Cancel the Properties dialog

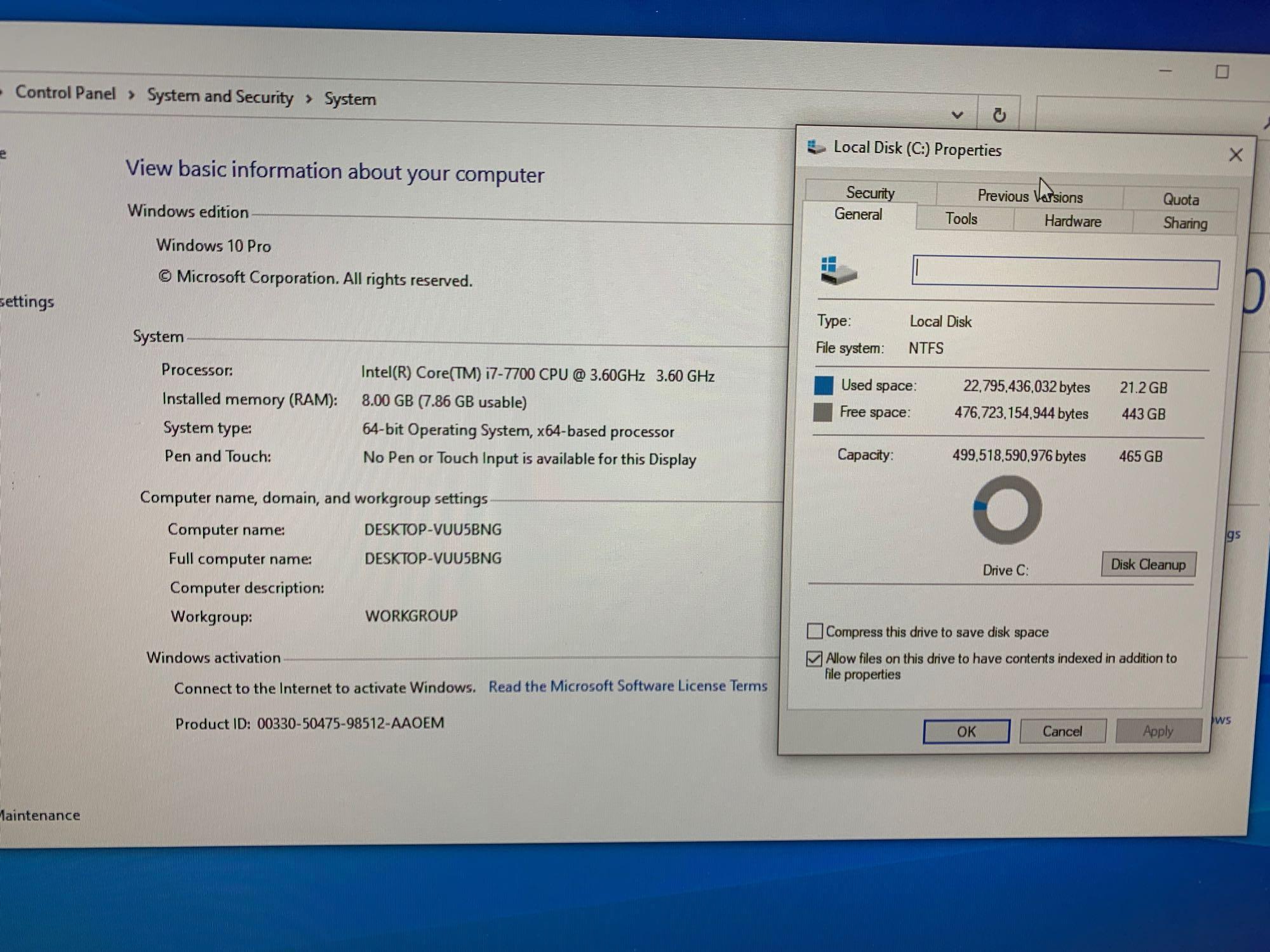(1062, 731)
